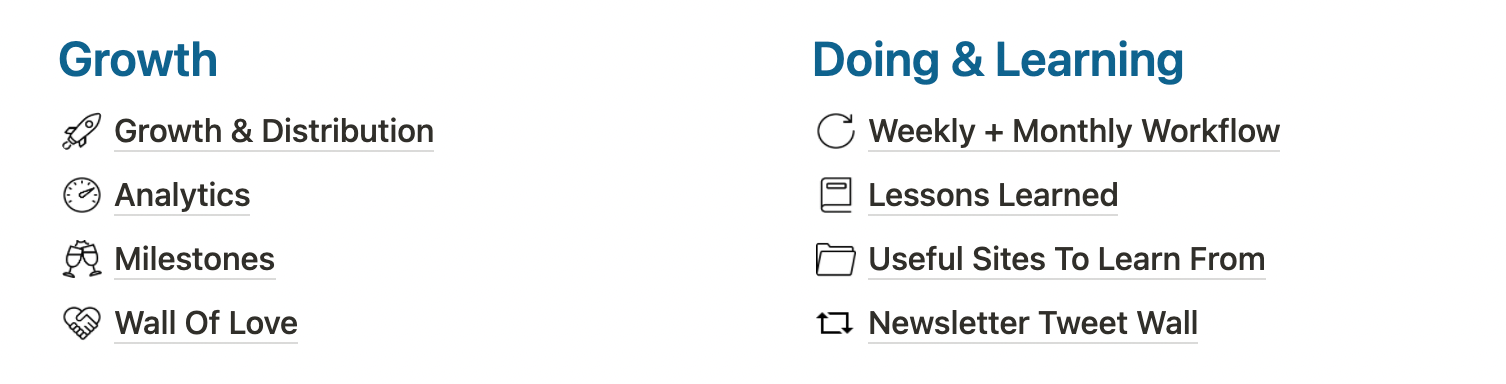This screenshot has width=1506, height=384.
Task: Open the Growth & Distribution page link
Action: [x=274, y=131]
